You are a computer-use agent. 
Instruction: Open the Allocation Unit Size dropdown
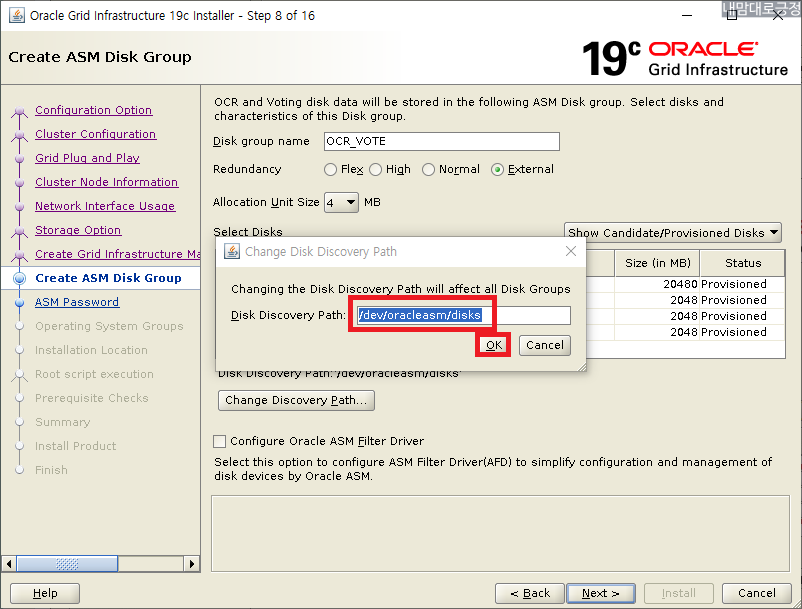[x=341, y=202]
